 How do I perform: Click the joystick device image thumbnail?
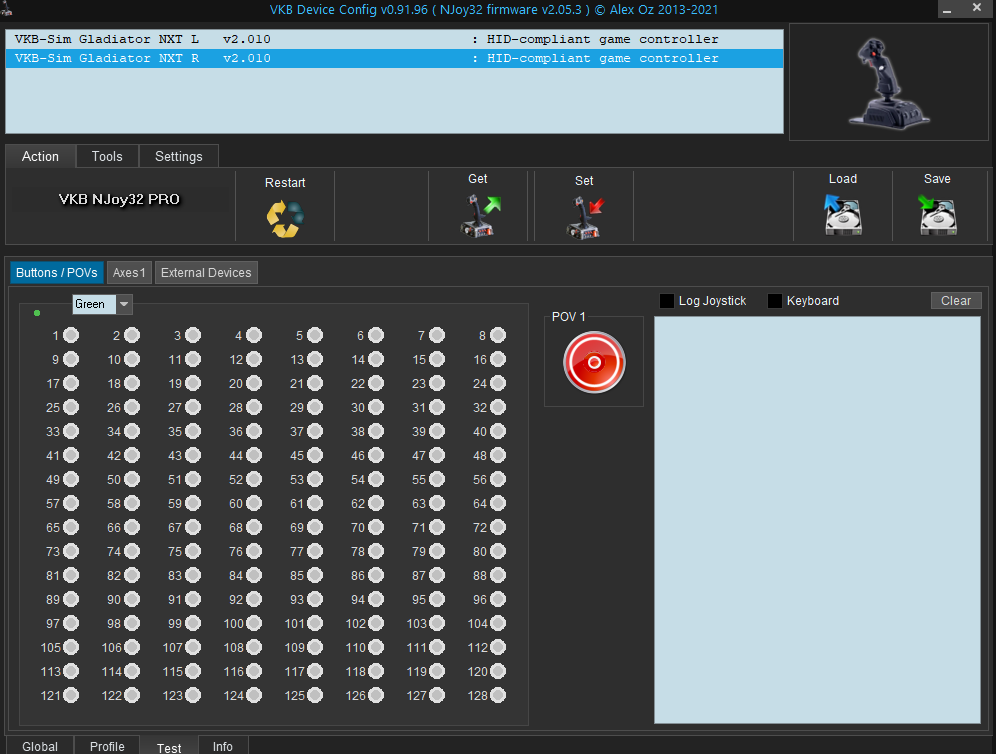point(889,83)
